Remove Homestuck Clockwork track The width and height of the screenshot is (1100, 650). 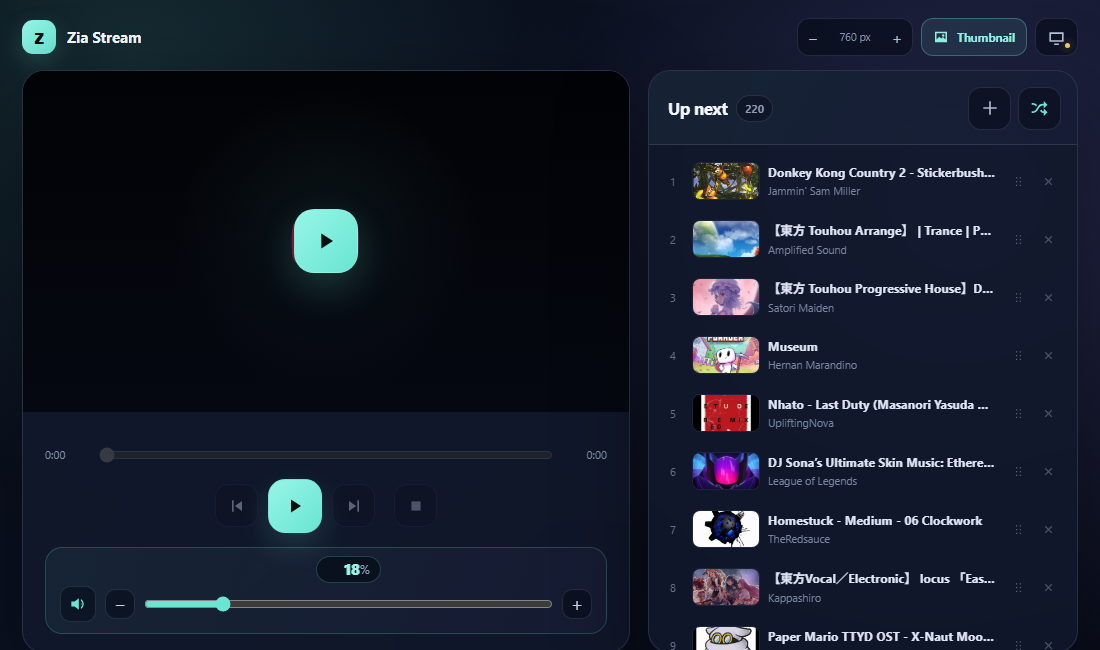(x=1048, y=529)
